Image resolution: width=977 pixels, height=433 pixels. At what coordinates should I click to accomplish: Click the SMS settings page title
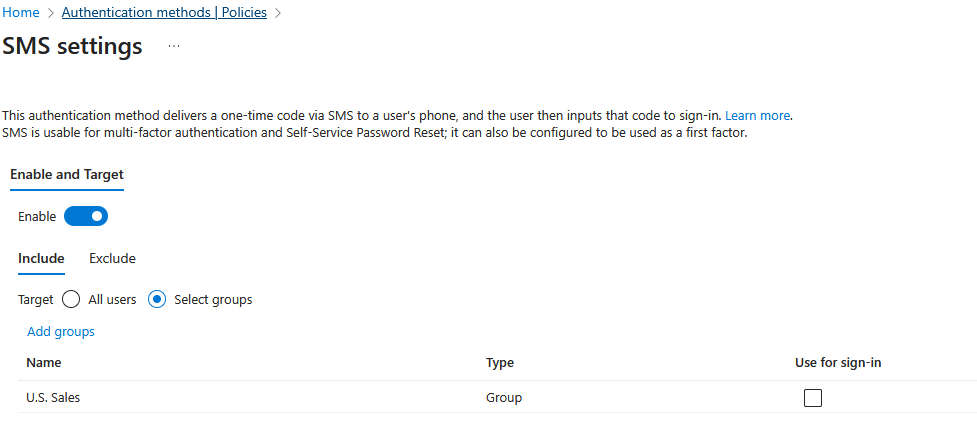tap(73, 46)
